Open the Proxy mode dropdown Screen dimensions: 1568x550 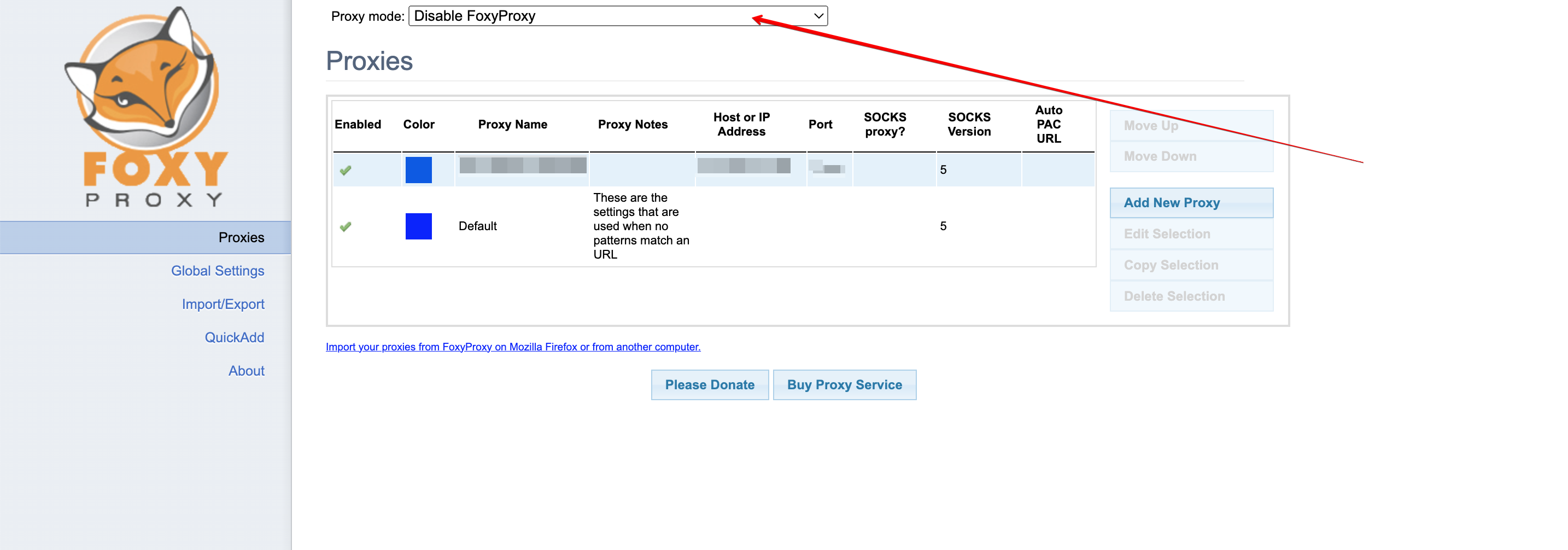(x=618, y=16)
